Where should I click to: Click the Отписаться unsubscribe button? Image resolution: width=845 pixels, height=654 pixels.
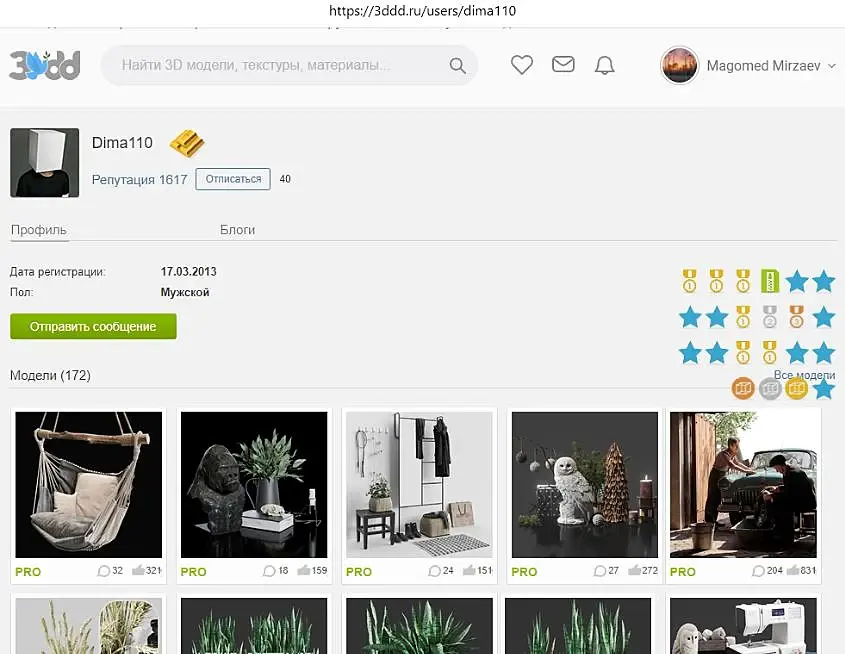coord(233,179)
